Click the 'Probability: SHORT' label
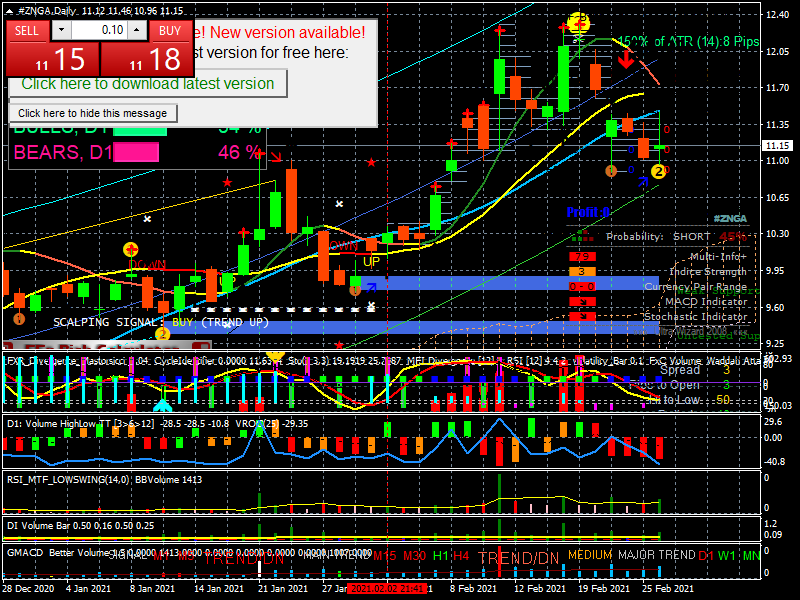This screenshot has height=600, width=800. pos(658,237)
